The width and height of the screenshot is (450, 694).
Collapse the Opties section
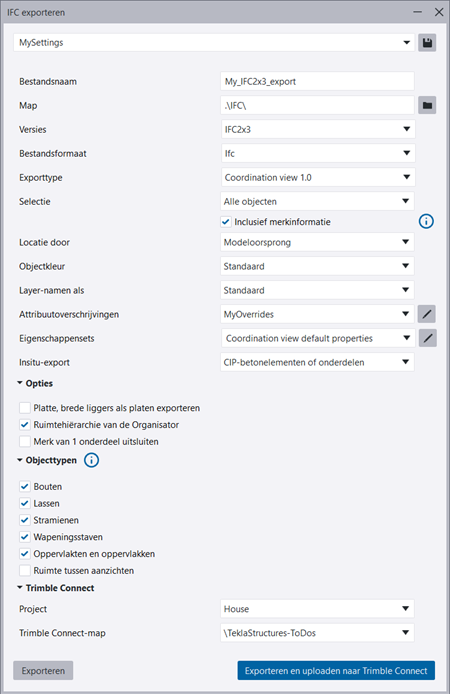(20, 383)
